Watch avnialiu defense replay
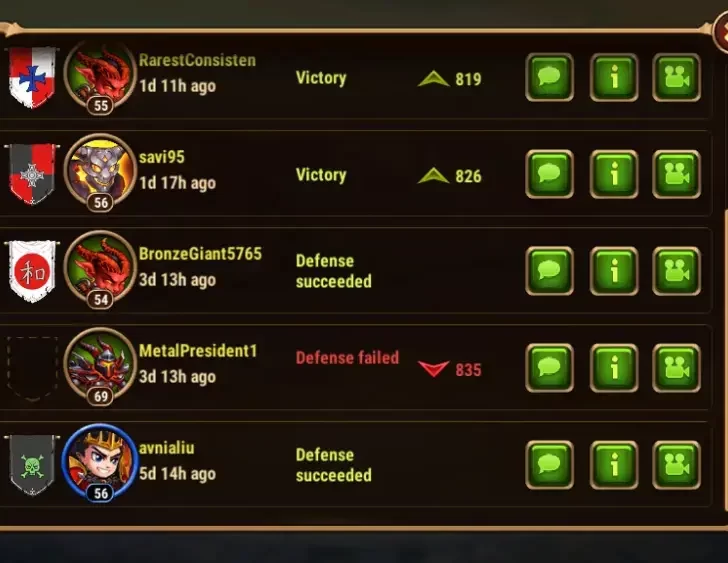 [676, 465]
